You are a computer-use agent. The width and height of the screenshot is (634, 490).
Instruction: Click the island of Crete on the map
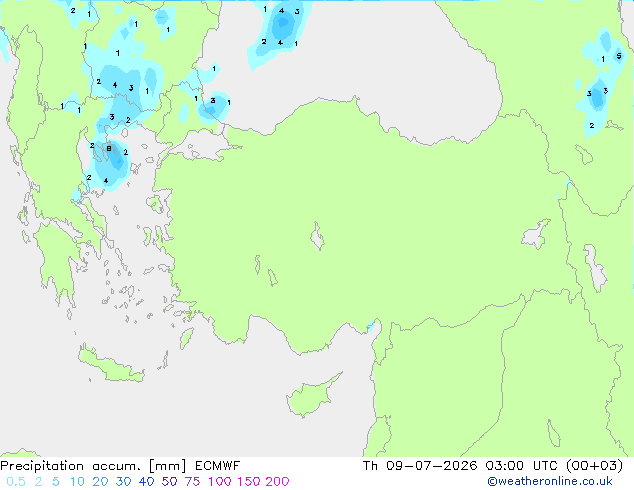(110, 366)
